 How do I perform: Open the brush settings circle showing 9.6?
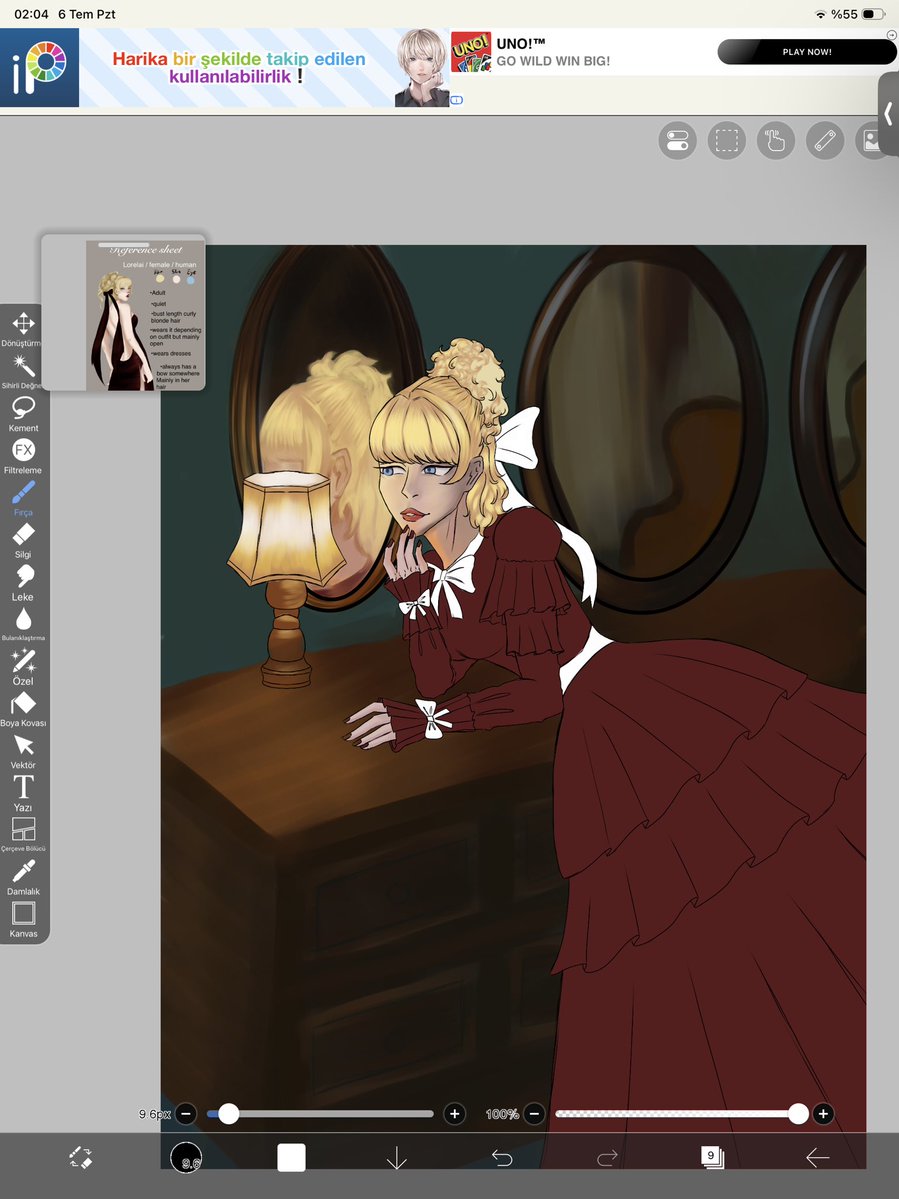coord(186,1158)
